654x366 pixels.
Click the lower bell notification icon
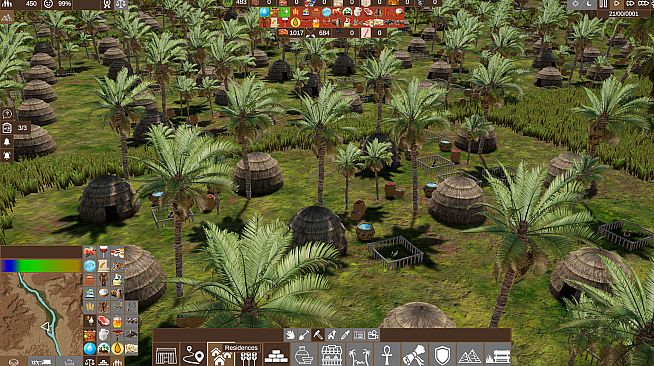coord(7,155)
